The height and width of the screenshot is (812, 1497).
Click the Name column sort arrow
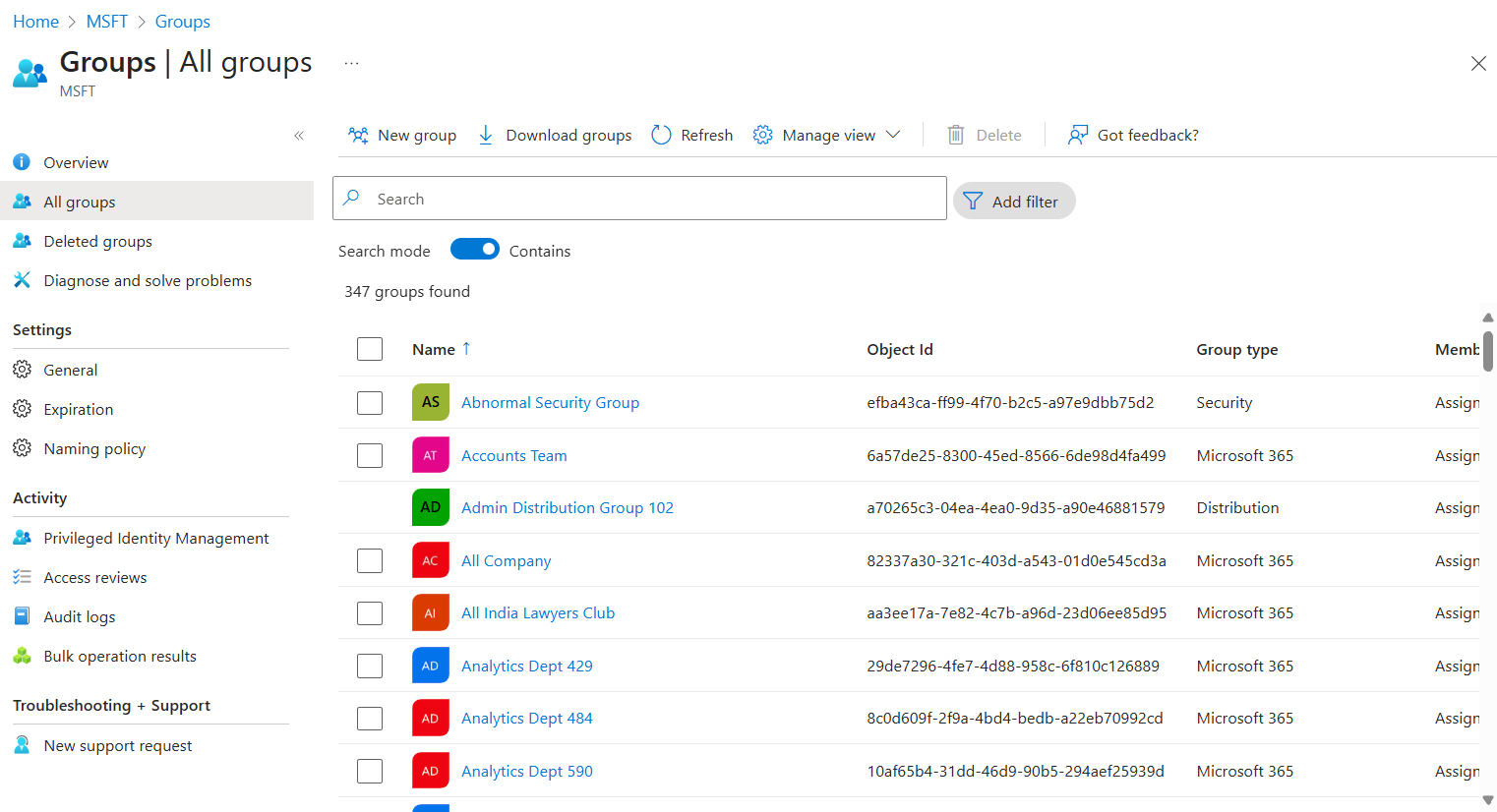pyautogui.click(x=466, y=348)
